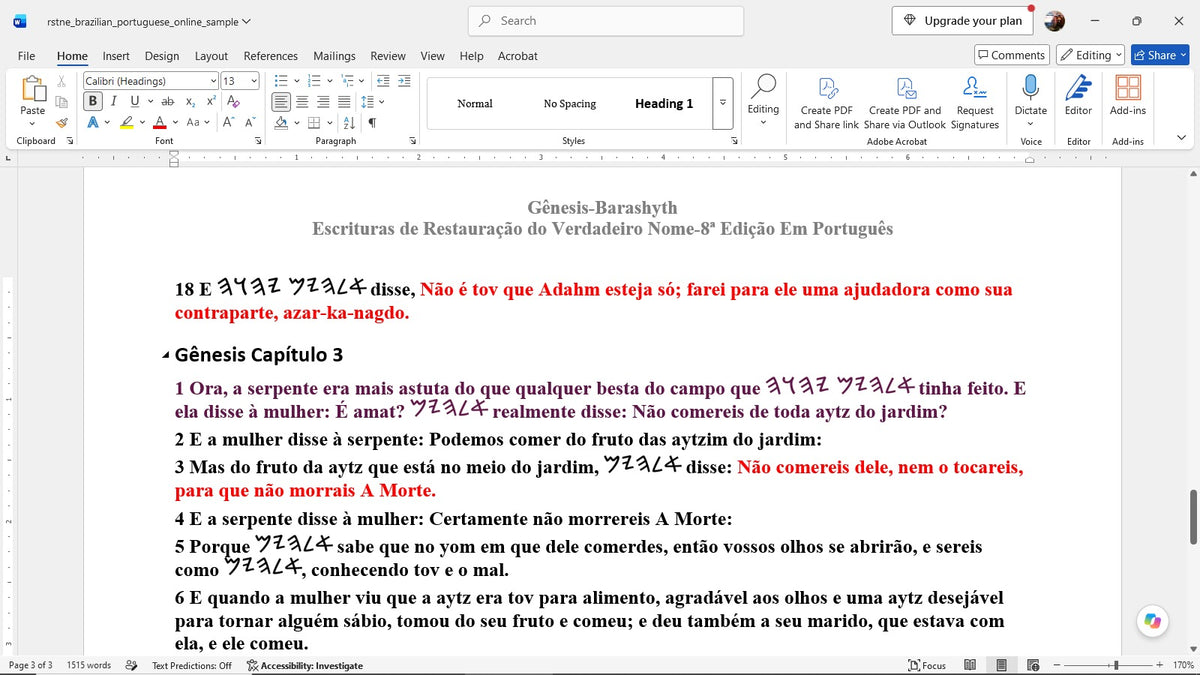Collapse the Gênesis Capítulo 3 heading

pyautogui.click(x=166, y=356)
